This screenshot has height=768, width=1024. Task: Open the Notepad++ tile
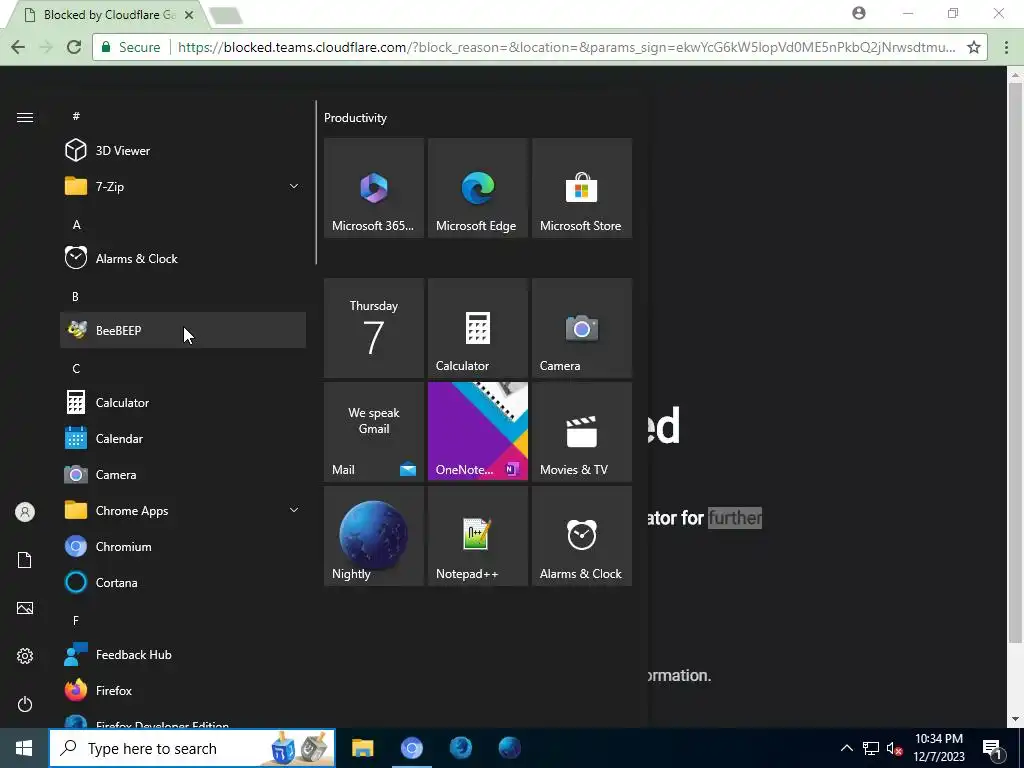(x=477, y=536)
